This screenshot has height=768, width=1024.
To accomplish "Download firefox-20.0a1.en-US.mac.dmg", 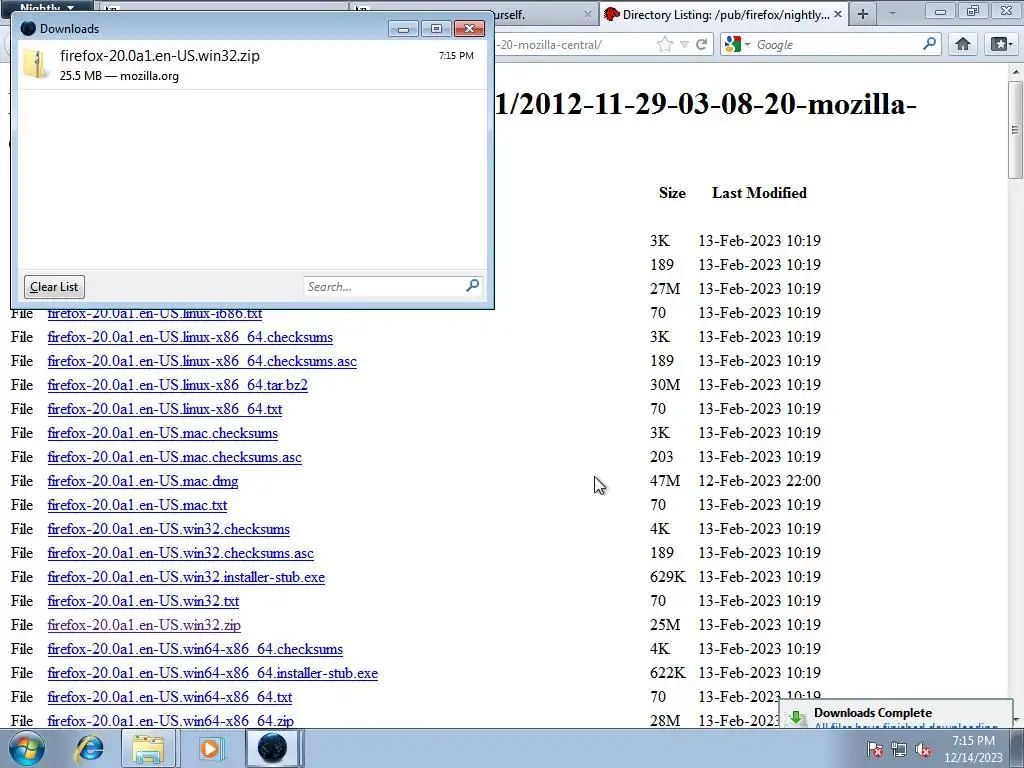I will tap(143, 481).
